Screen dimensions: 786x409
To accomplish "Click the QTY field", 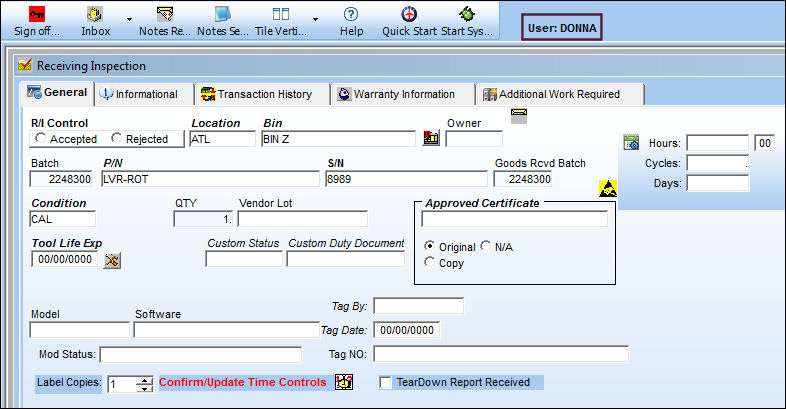I will point(203,219).
